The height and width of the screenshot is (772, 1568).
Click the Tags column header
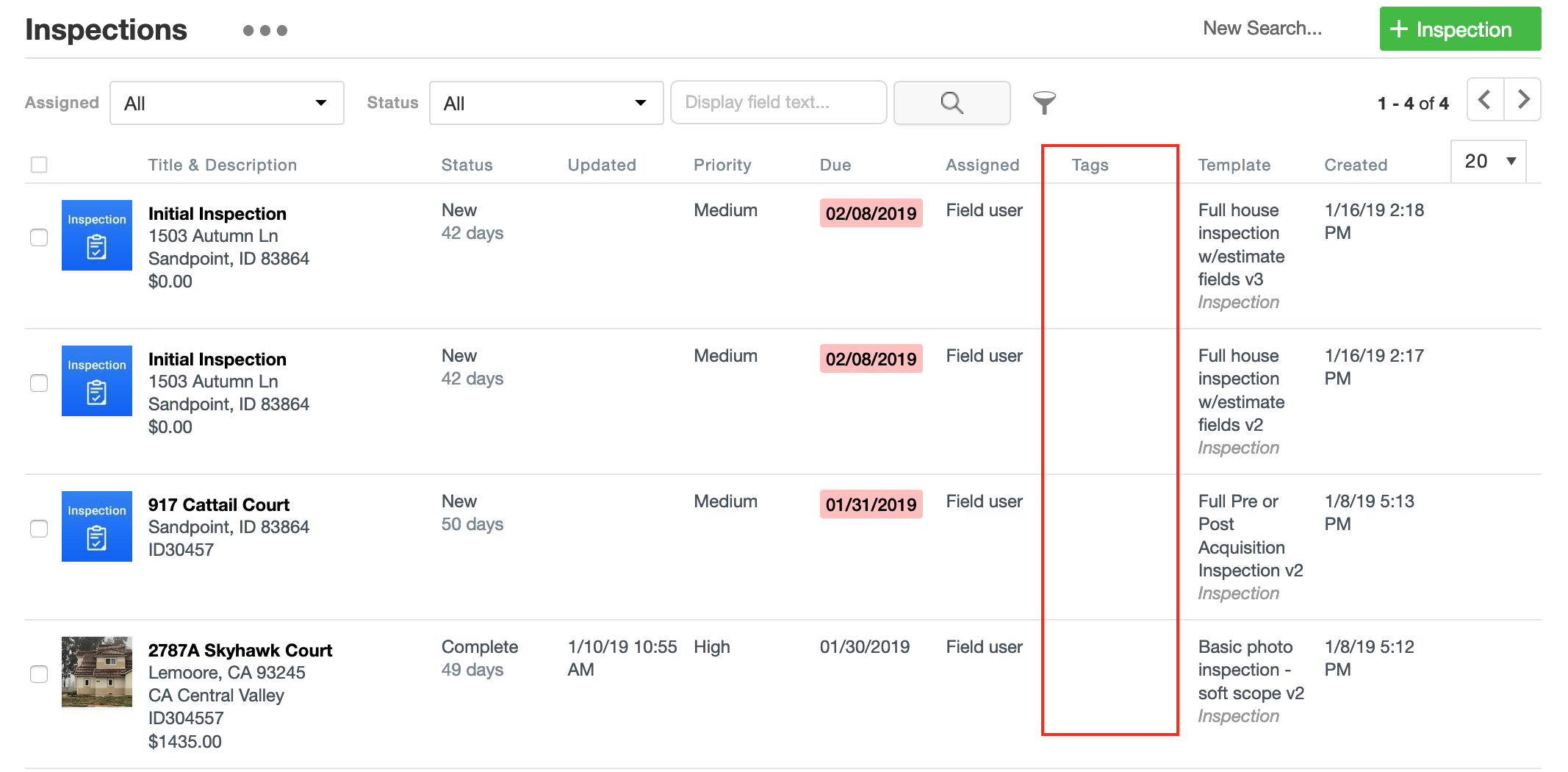[1090, 165]
